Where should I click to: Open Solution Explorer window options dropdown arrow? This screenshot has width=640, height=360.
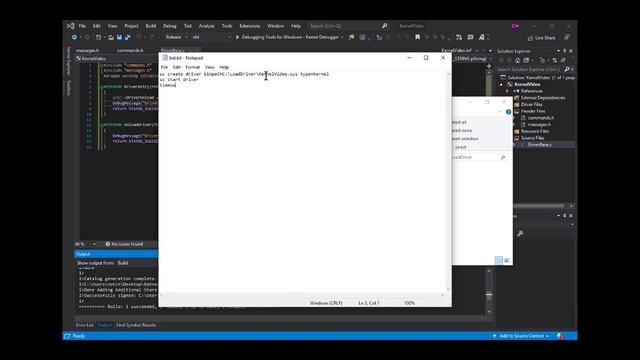coord(558,51)
